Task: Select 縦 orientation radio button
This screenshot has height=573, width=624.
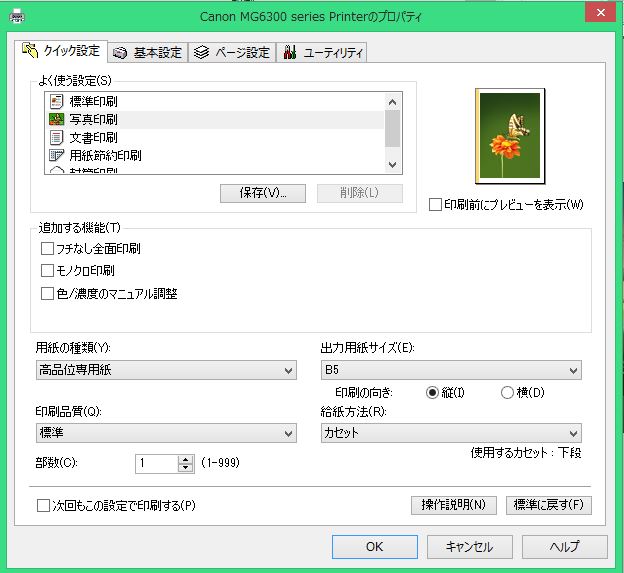Action: click(x=432, y=393)
